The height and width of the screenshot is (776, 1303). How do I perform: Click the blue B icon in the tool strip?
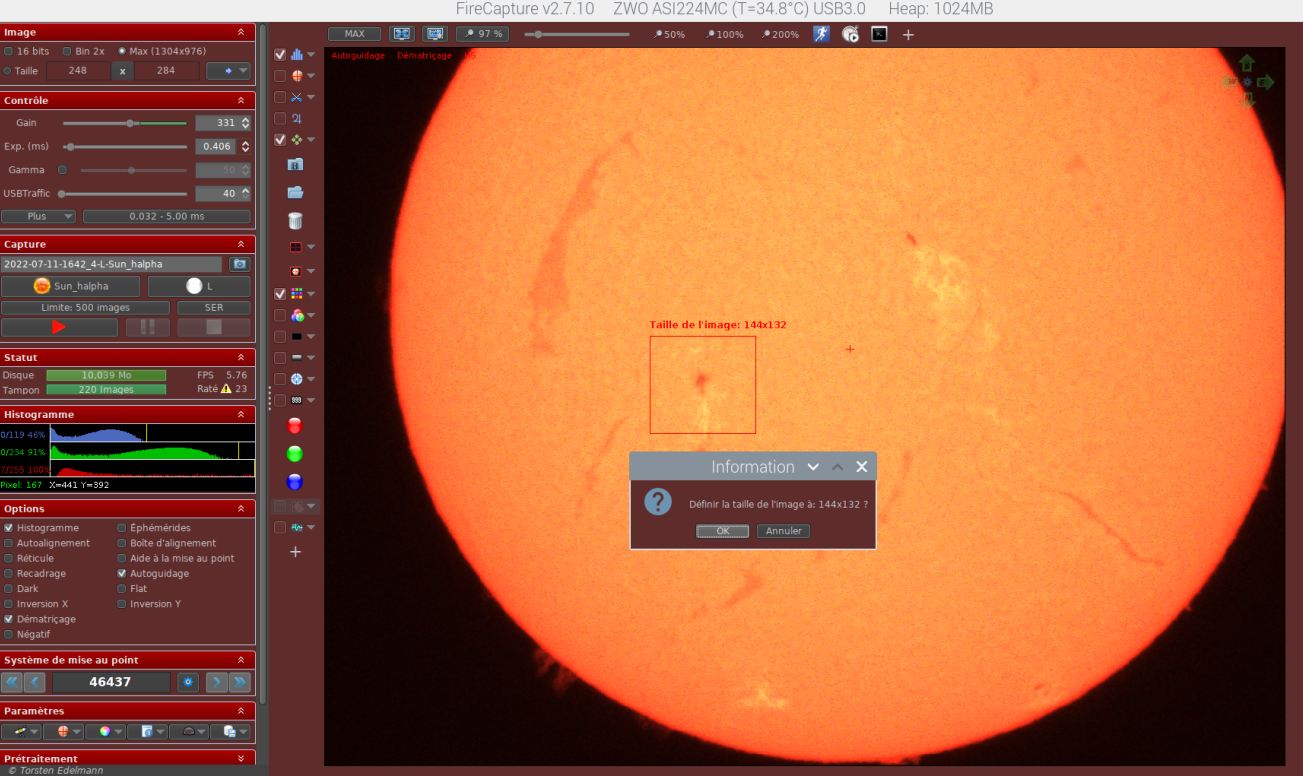tap(296, 164)
